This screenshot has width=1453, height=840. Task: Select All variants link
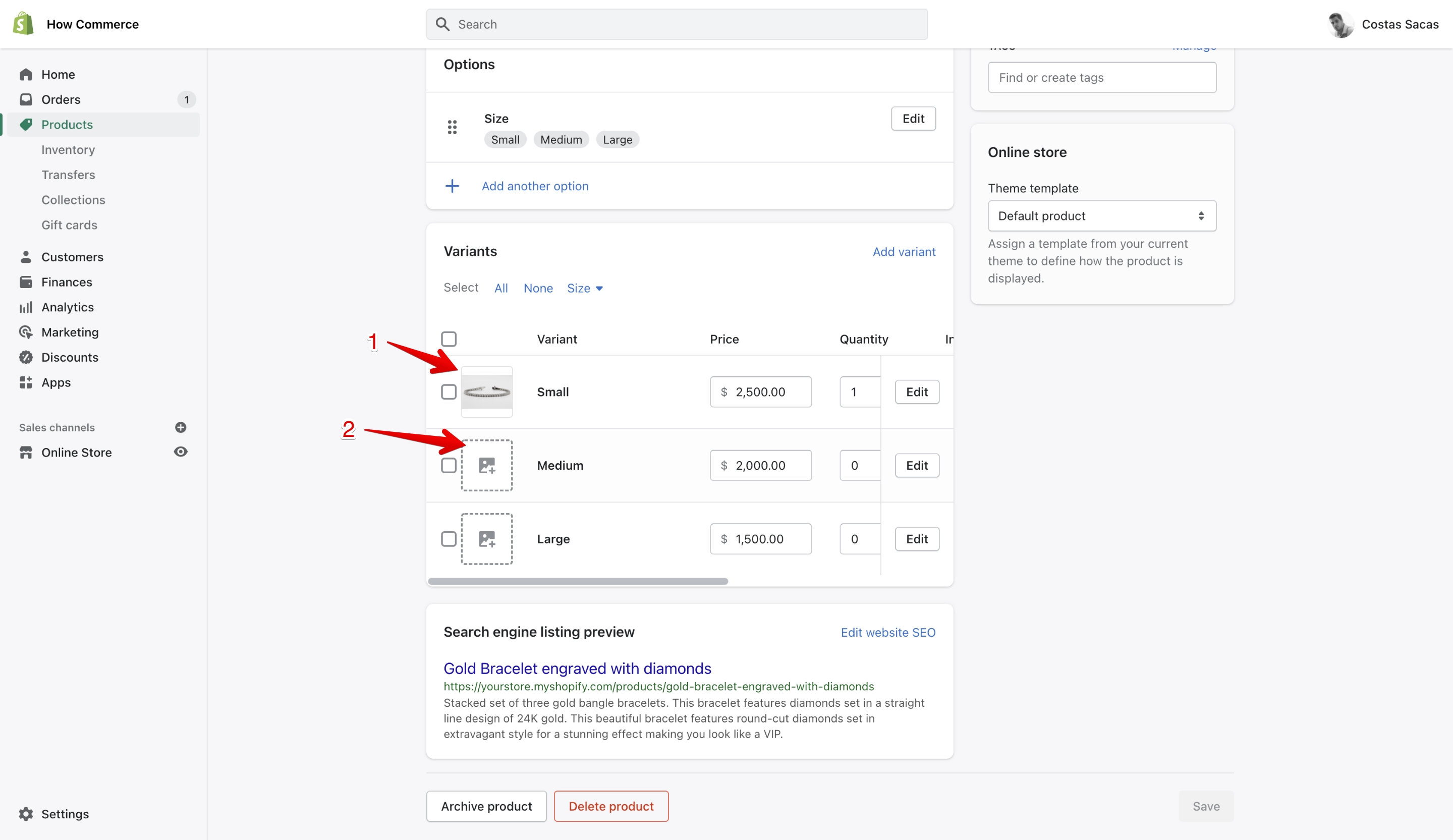point(501,288)
